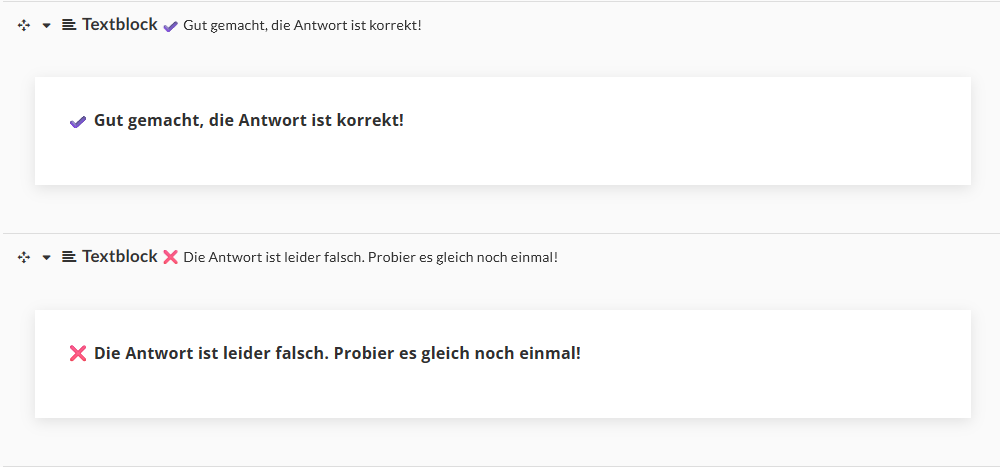Click the move handle of the second Textblock
Screen dimensions: 1000x467
click(24, 257)
